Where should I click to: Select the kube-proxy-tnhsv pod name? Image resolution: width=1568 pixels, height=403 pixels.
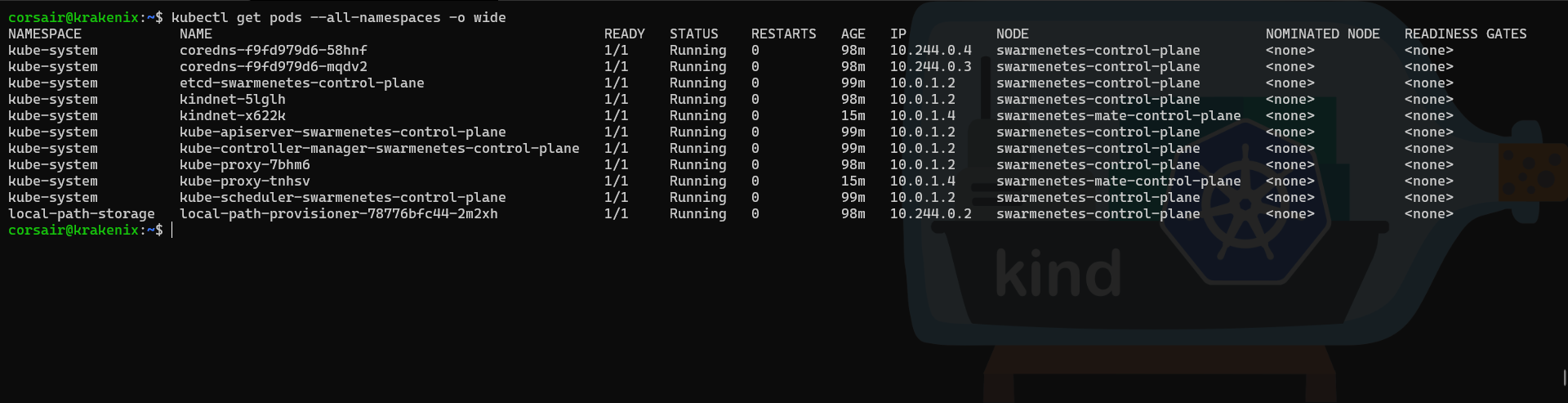(x=244, y=181)
